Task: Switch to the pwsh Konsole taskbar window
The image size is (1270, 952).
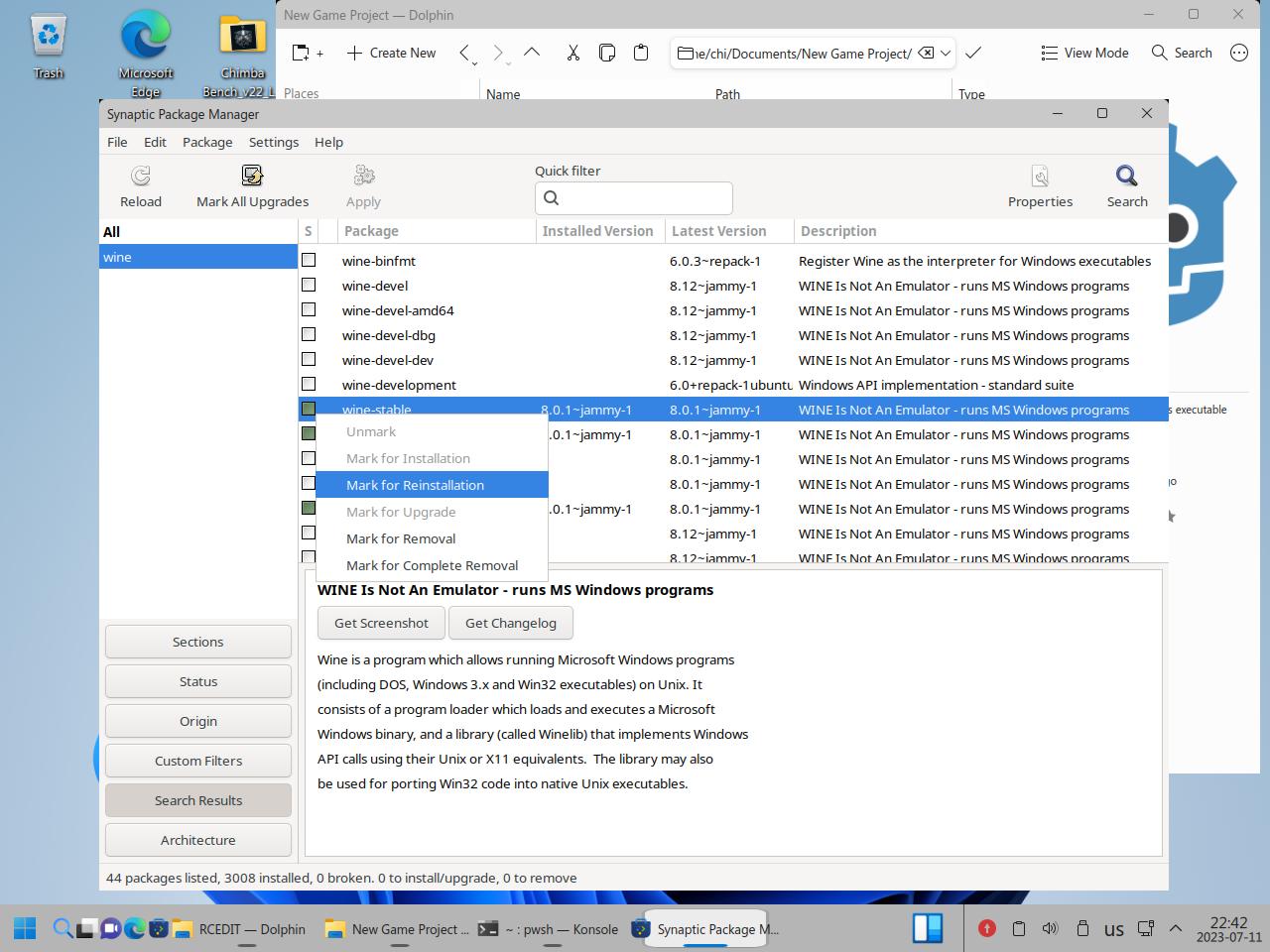Action: [548, 929]
